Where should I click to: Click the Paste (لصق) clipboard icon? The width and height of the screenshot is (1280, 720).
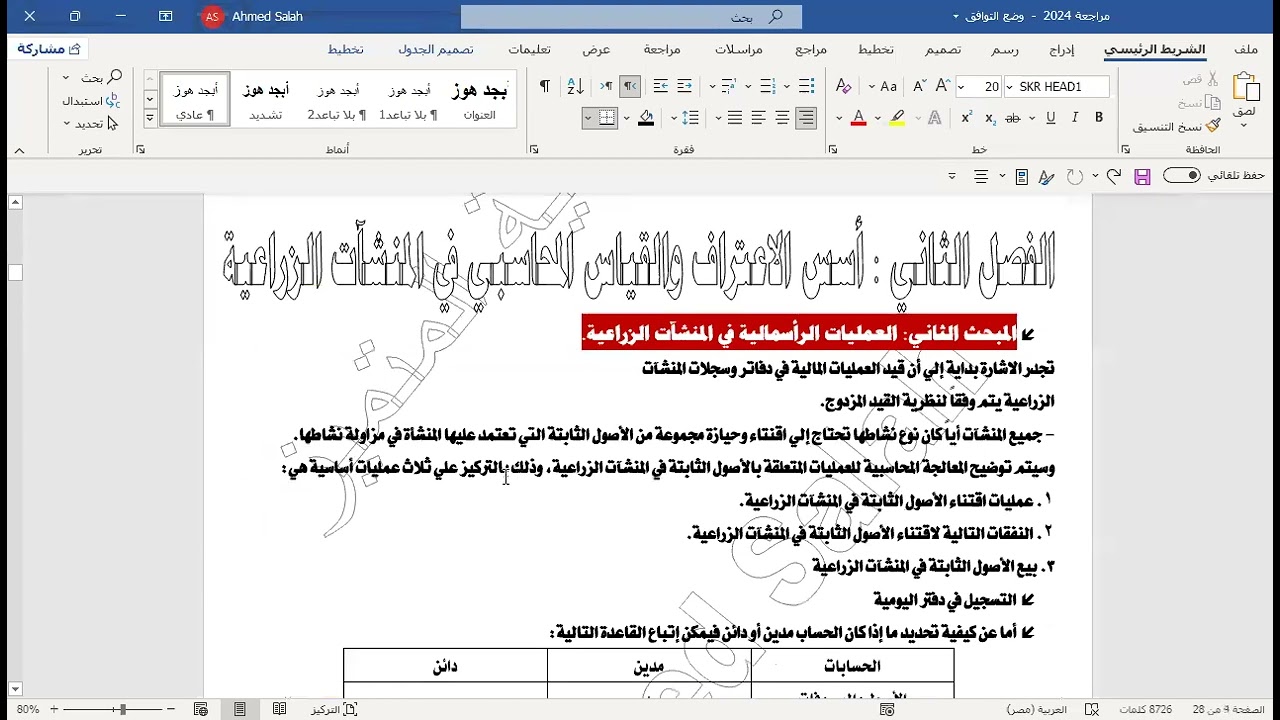pos(1244,88)
